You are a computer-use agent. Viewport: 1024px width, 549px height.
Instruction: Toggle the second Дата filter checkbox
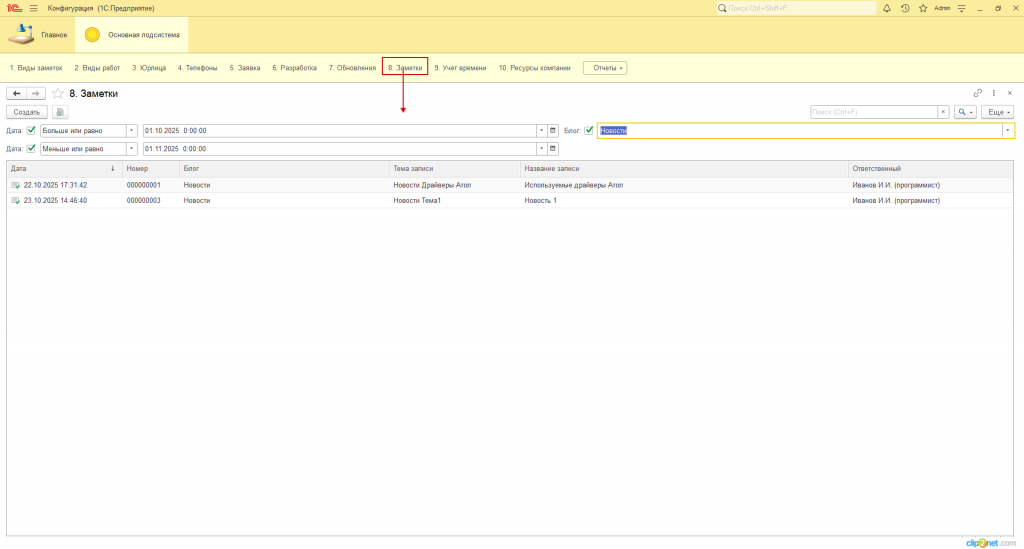click(x=31, y=149)
